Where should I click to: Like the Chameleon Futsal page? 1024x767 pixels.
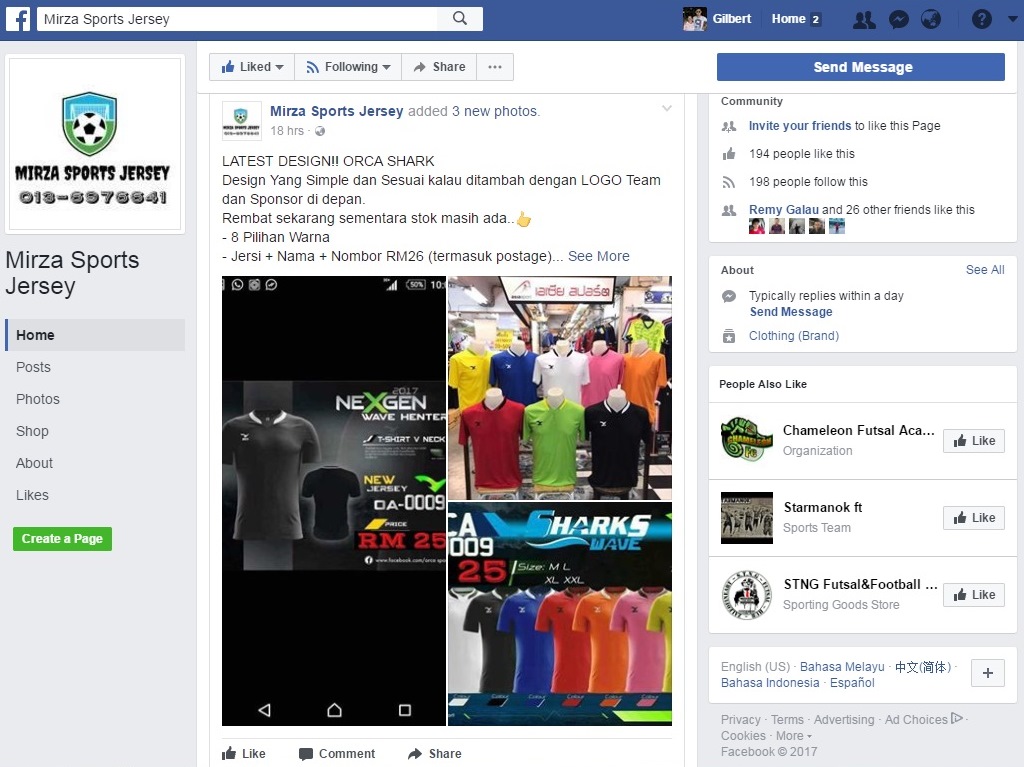tap(974, 441)
